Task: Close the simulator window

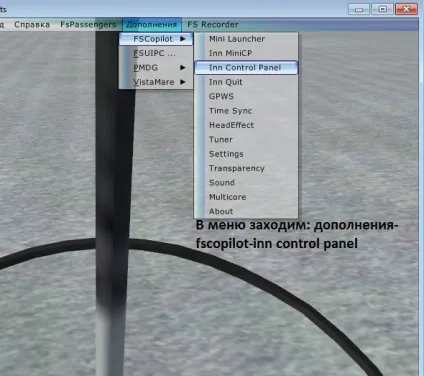Action: 406,9
